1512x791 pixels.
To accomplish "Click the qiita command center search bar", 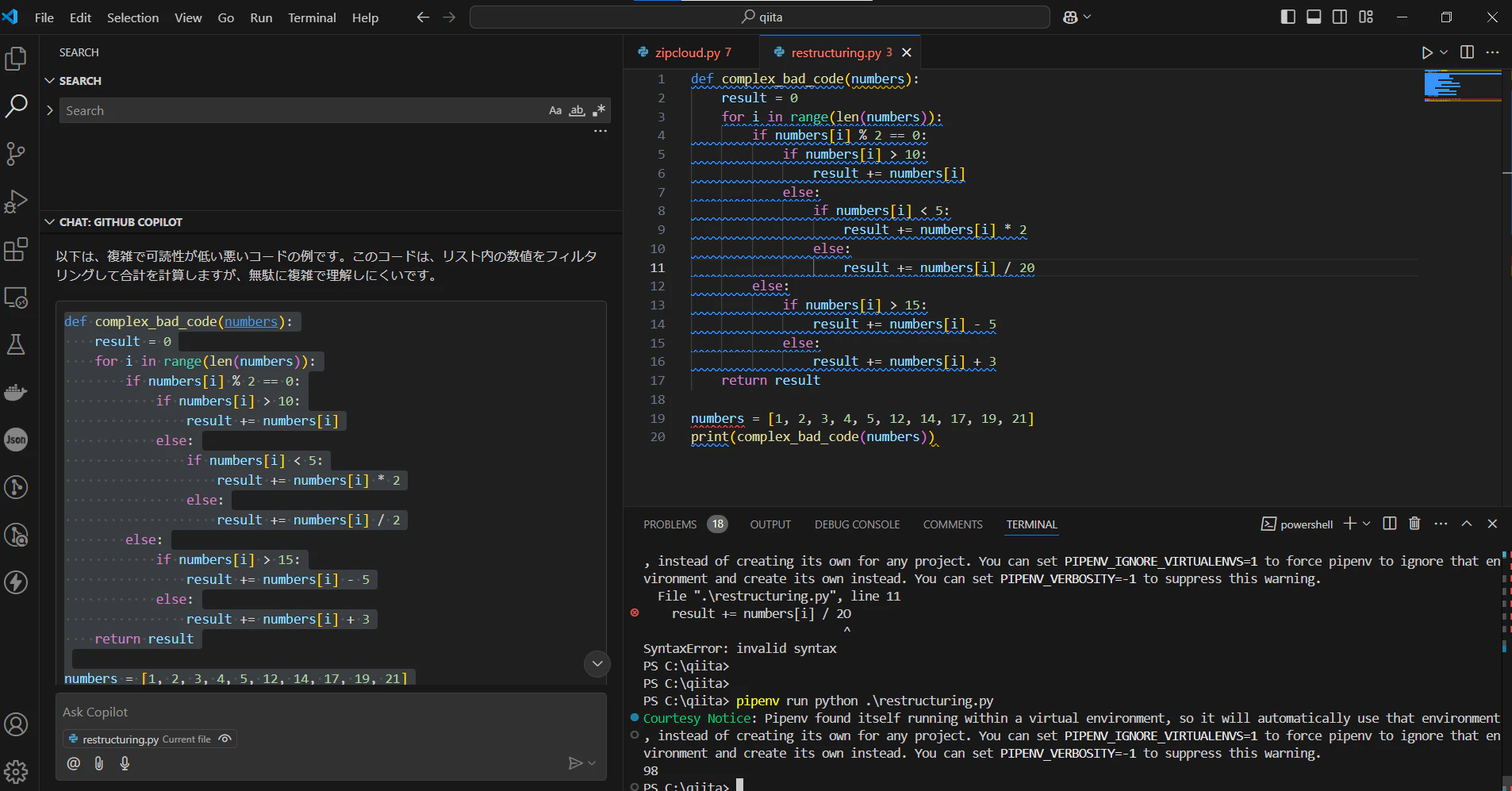I will point(760,17).
